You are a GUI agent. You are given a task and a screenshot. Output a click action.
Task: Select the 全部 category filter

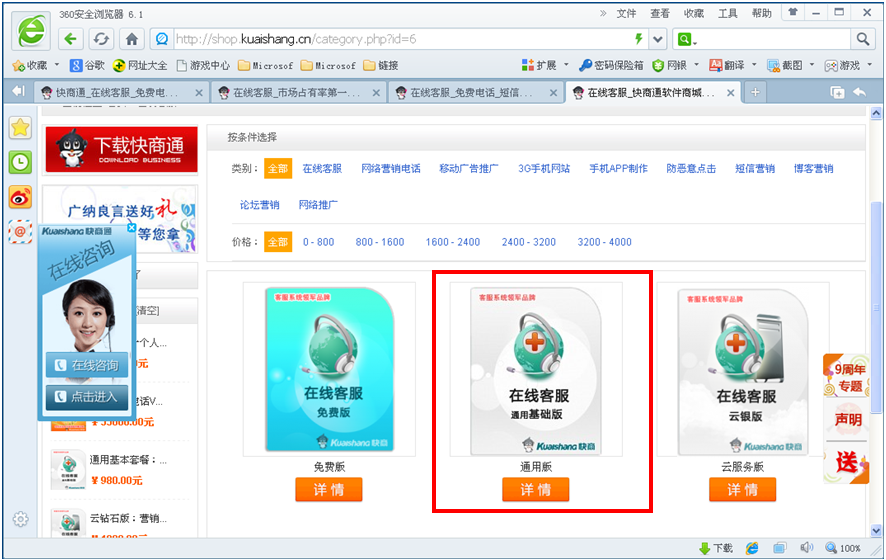click(278, 169)
